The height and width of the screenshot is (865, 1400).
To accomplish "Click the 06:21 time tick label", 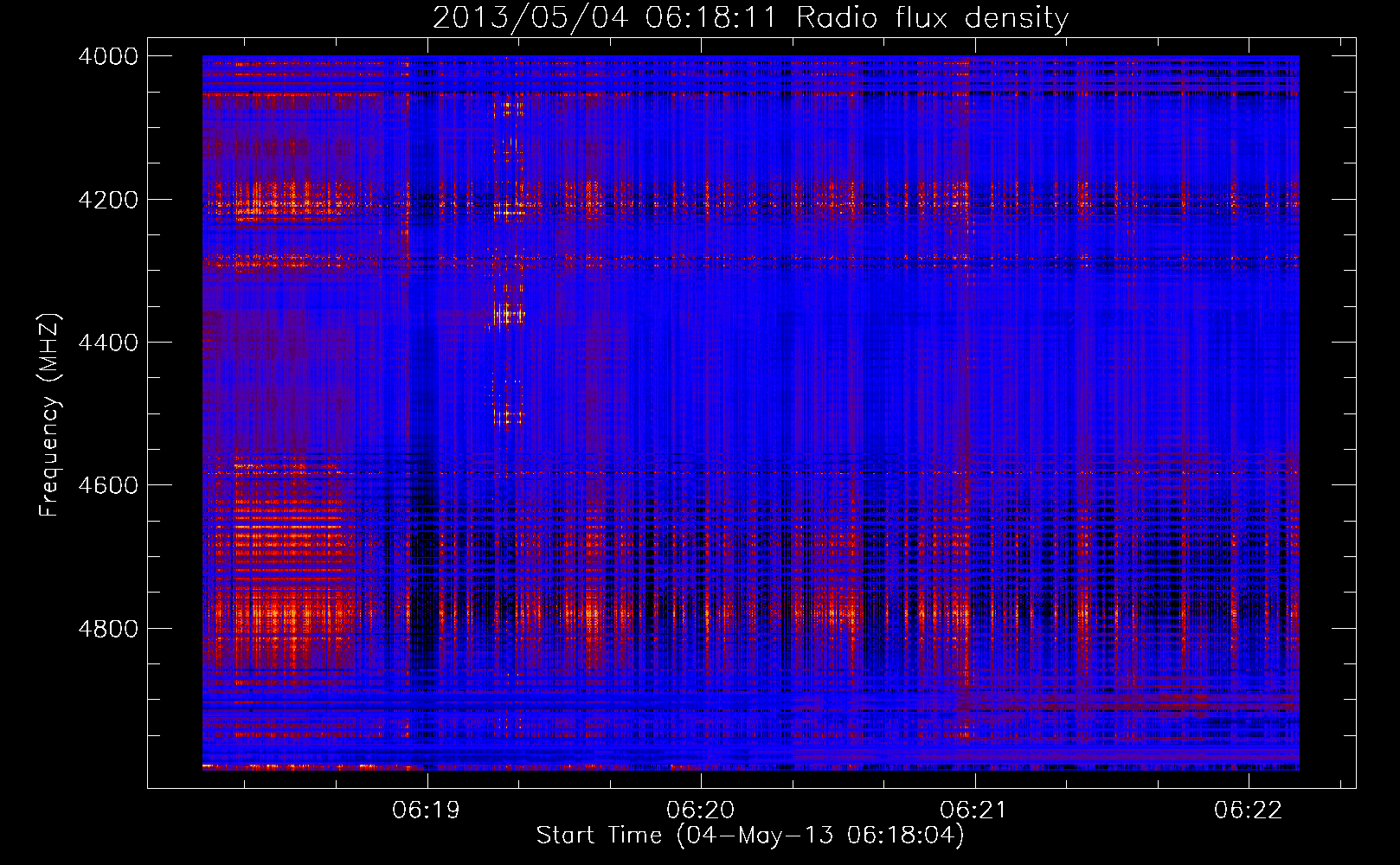I will (974, 811).
